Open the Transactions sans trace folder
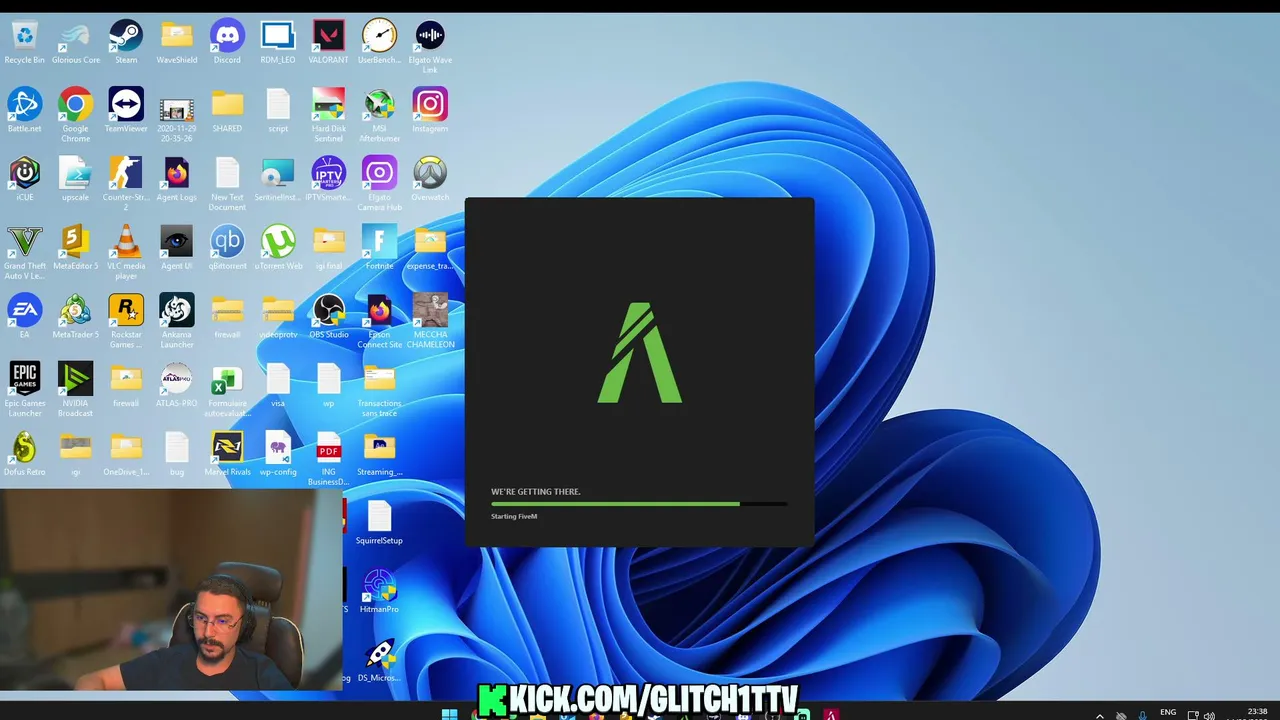 pos(379,379)
